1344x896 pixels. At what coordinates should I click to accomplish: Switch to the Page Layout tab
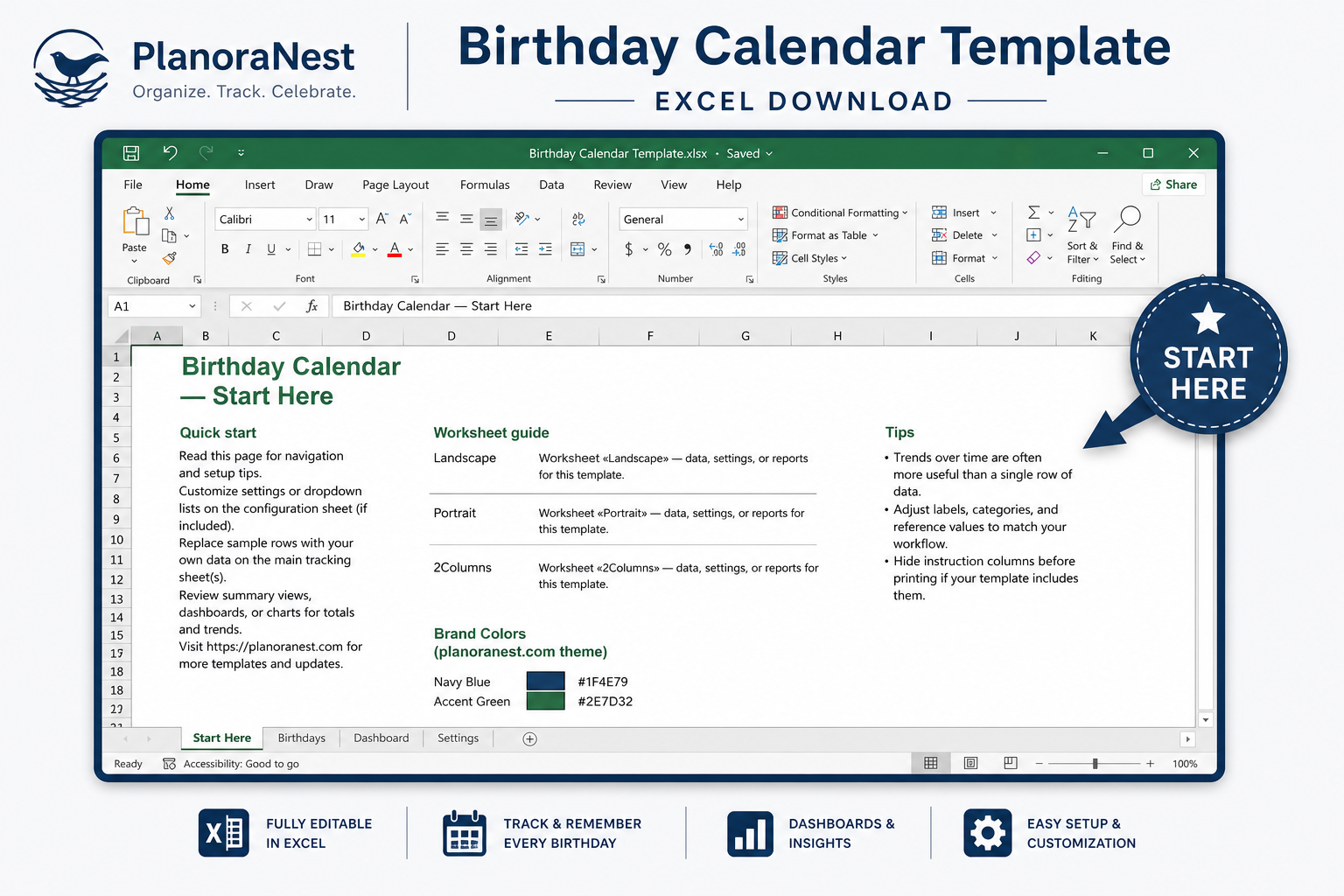point(395,185)
